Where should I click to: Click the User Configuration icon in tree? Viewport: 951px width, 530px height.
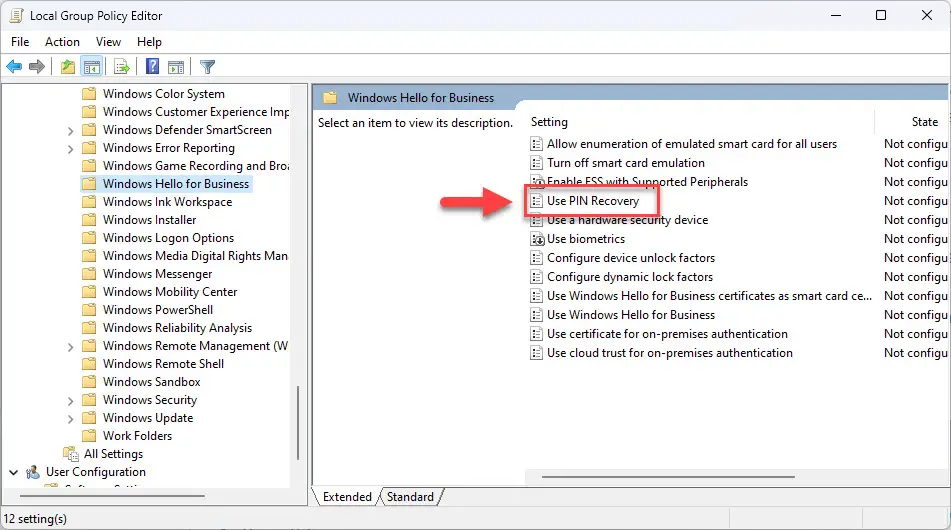33,472
